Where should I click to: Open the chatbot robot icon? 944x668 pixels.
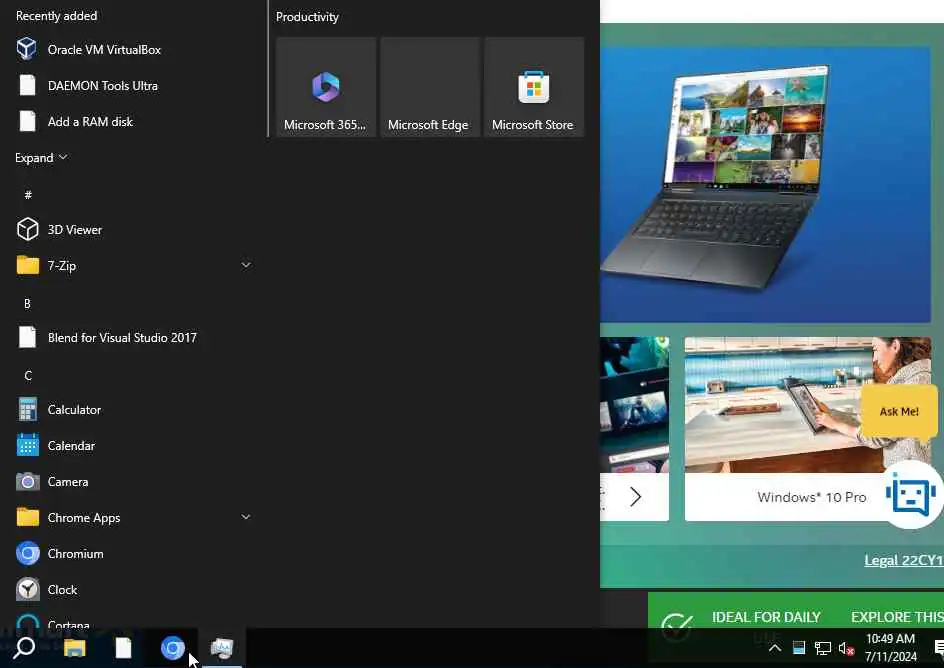[911, 495]
